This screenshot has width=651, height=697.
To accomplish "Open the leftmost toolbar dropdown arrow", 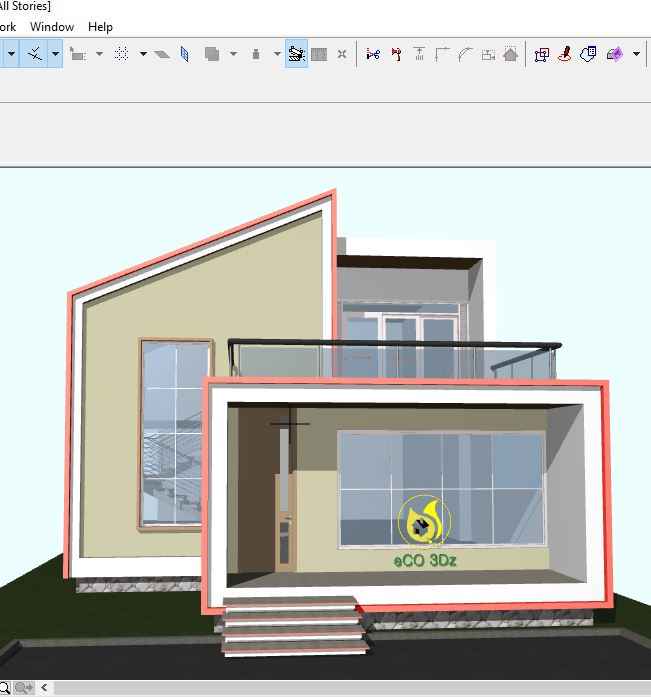I will coord(11,54).
